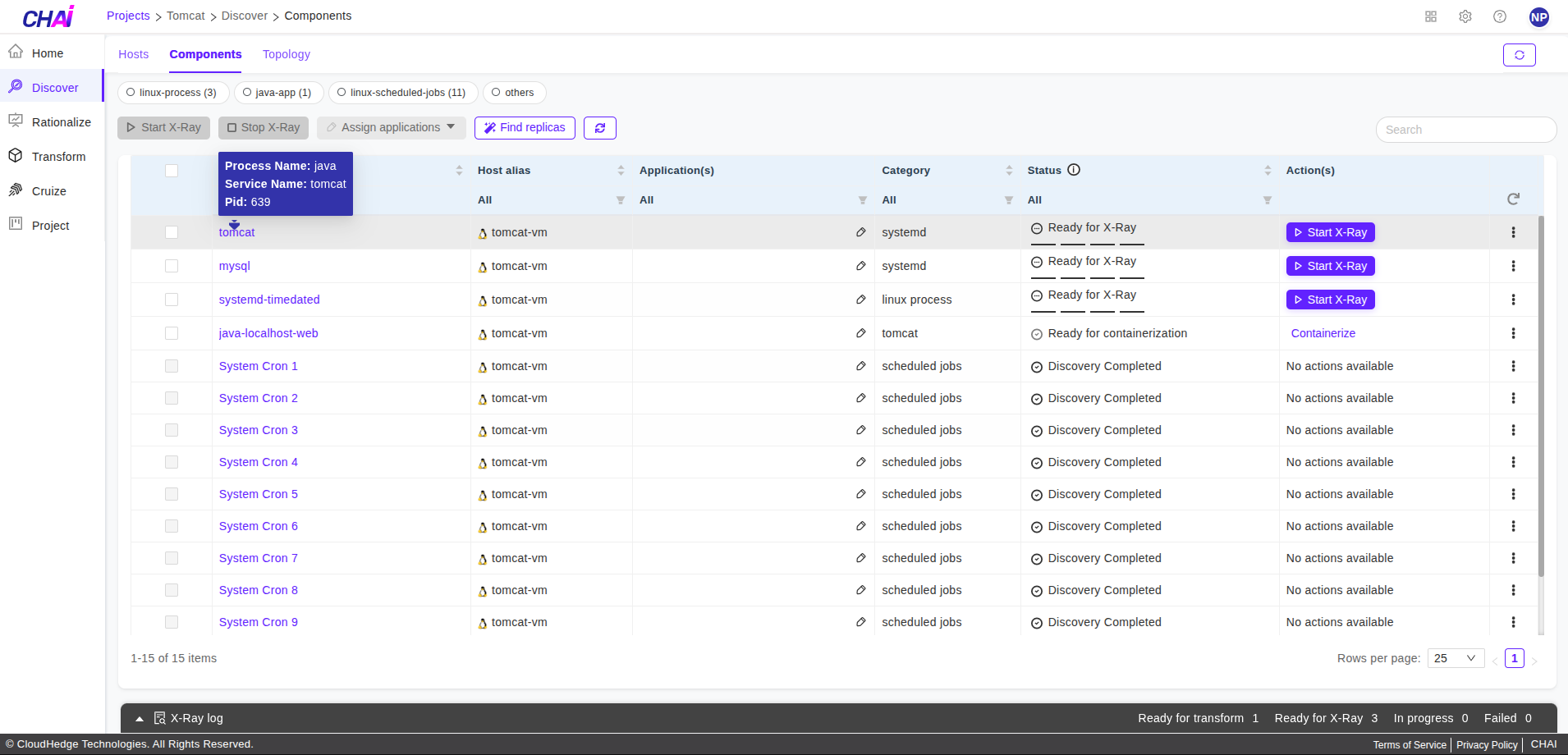Open the rows per page dropdown
Image resolution: width=1568 pixels, height=755 pixels.
(1456, 658)
